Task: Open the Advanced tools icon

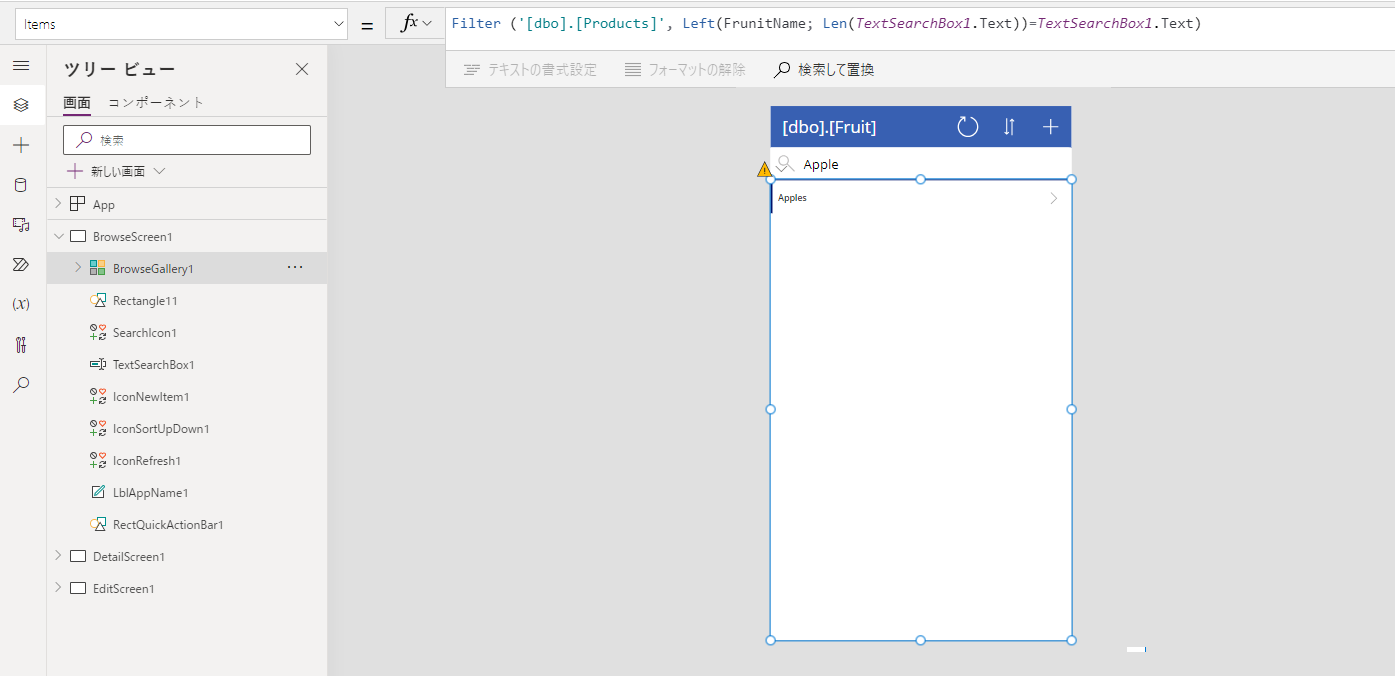Action: pyautogui.click(x=21, y=345)
